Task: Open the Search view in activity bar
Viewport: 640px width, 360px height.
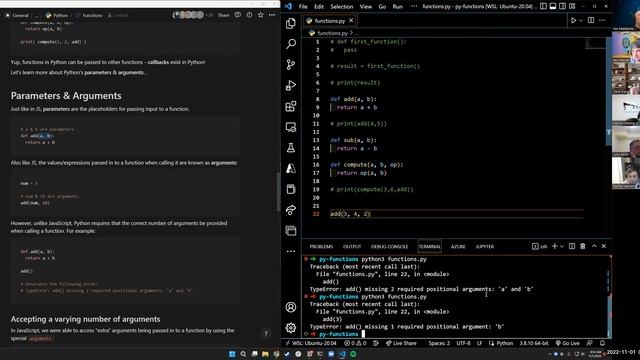Action: point(291,43)
